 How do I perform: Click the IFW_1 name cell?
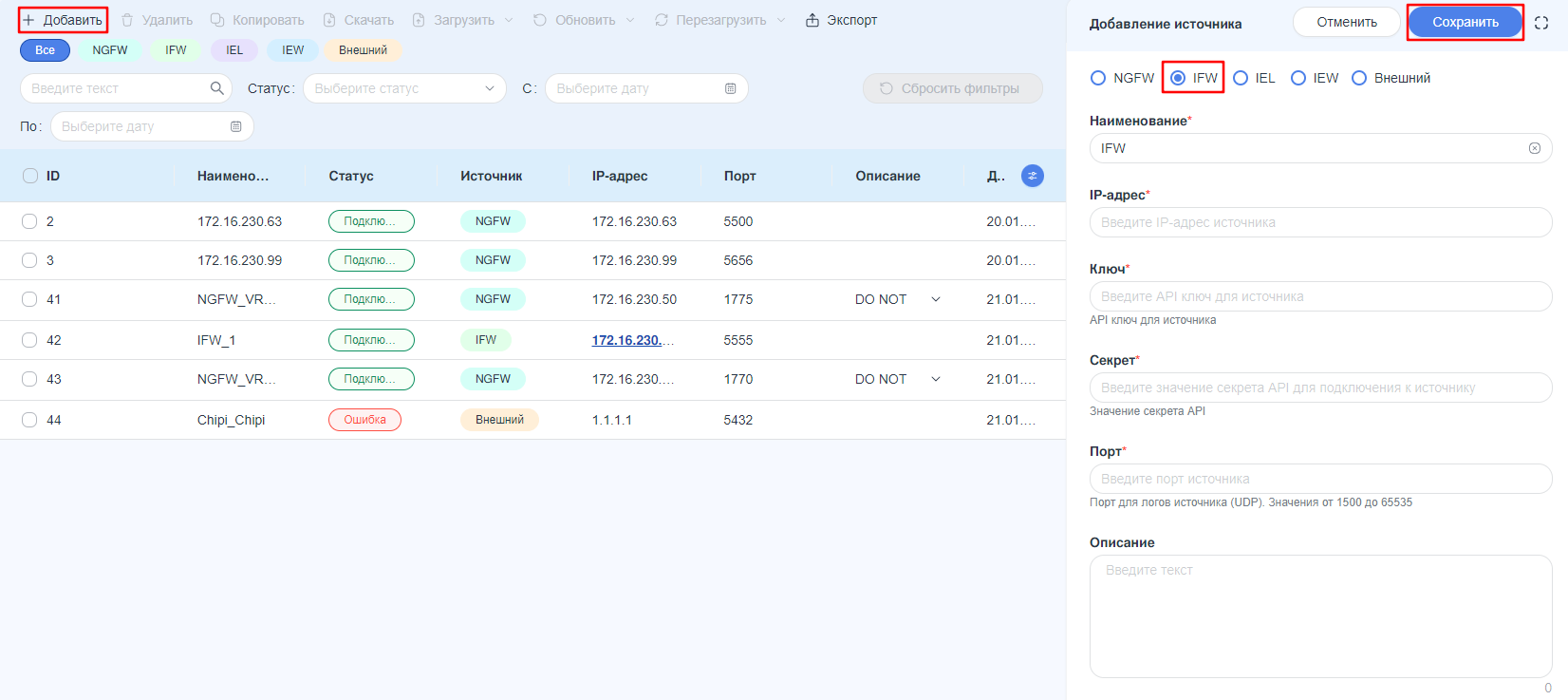tap(216, 340)
